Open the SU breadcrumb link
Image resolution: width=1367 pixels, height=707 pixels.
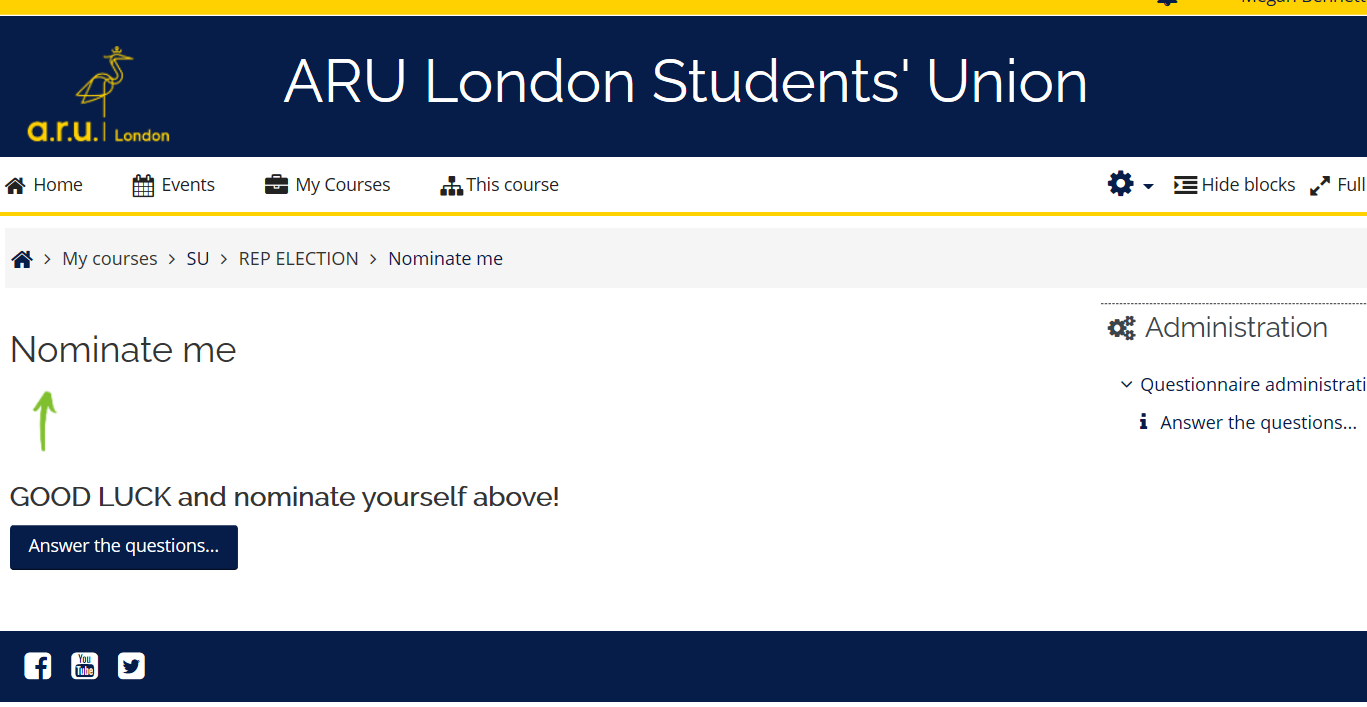(198, 259)
